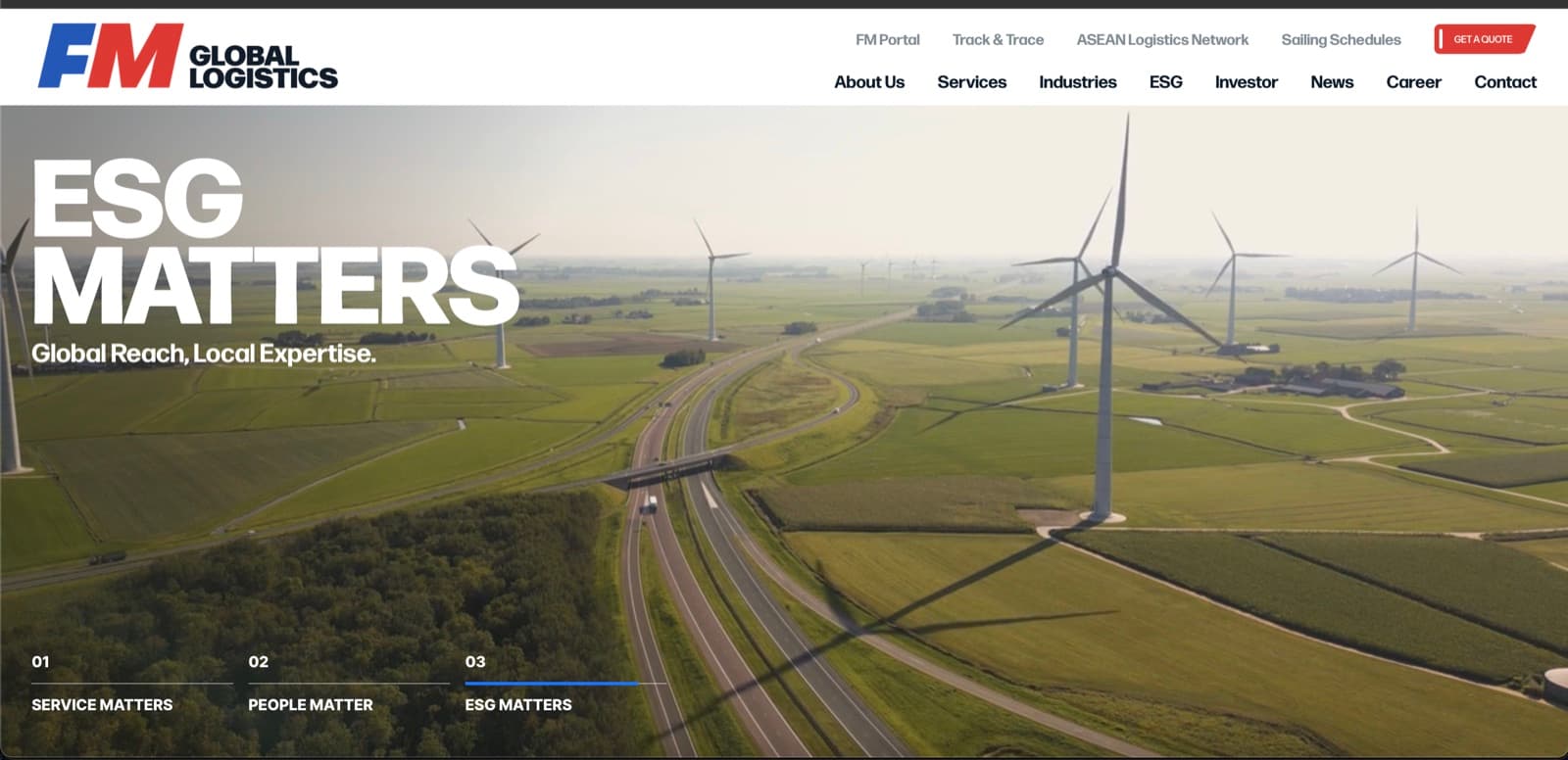Click the 'Global Reach, Local Expertise.' tagline
Viewport: 1568px width, 760px height.
click(204, 354)
